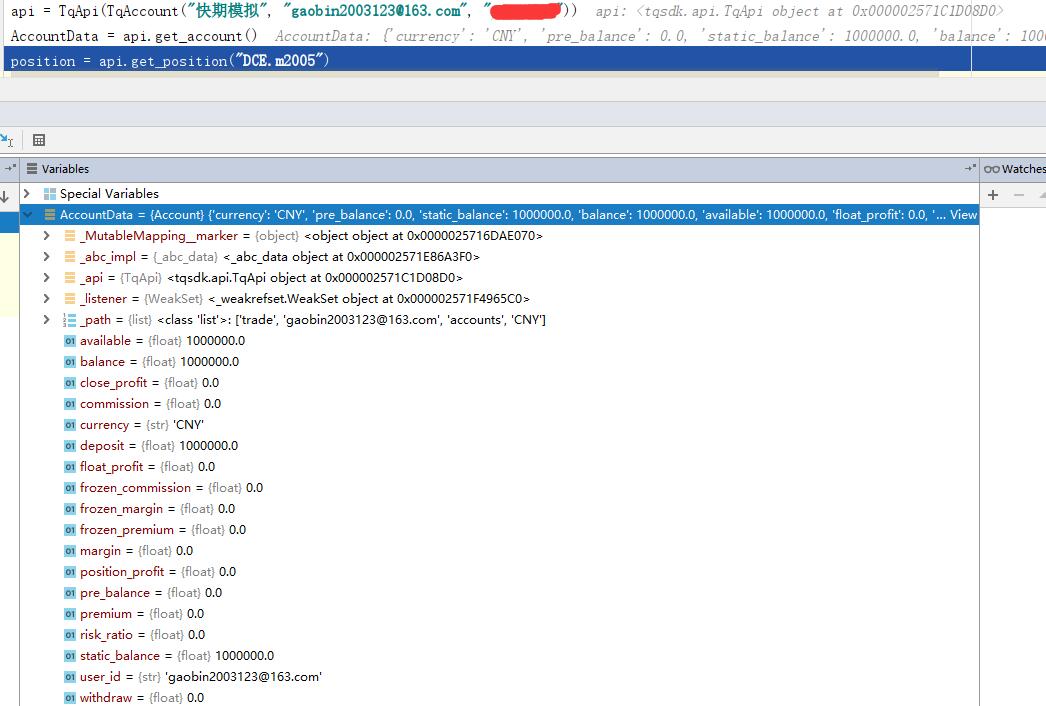1046x706 pixels.
Task: Add a new watch with plus icon
Action: click(993, 195)
